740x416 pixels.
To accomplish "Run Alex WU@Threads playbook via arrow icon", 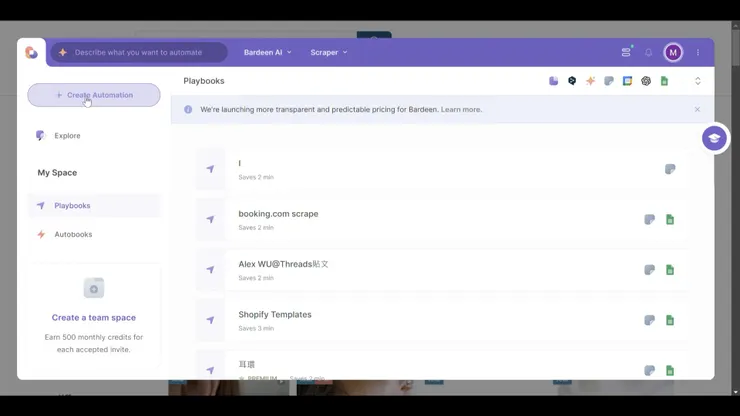I will pyautogui.click(x=210, y=270).
